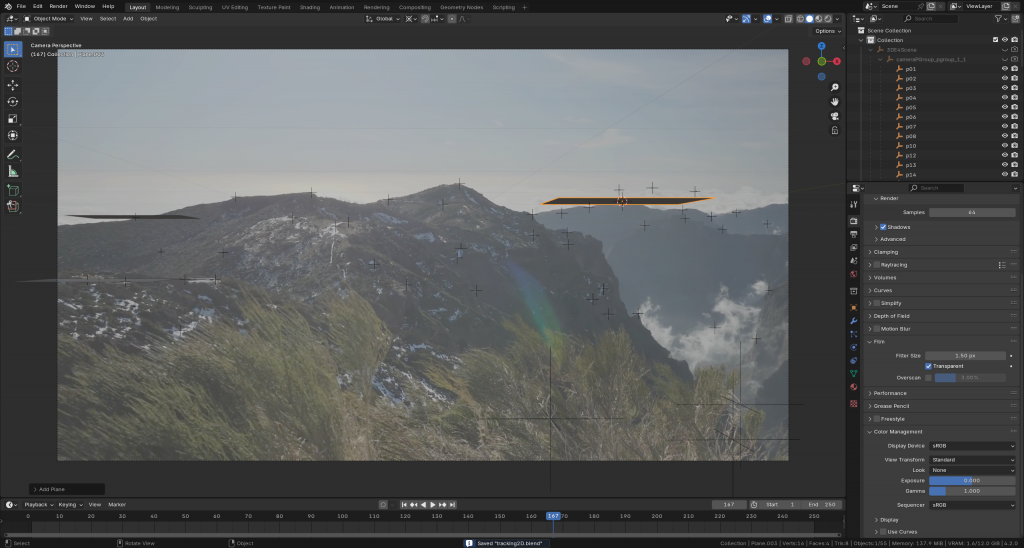The height and width of the screenshot is (548, 1024).
Task: Open the Global orientation dropdown
Action: (x=383, y=19)
